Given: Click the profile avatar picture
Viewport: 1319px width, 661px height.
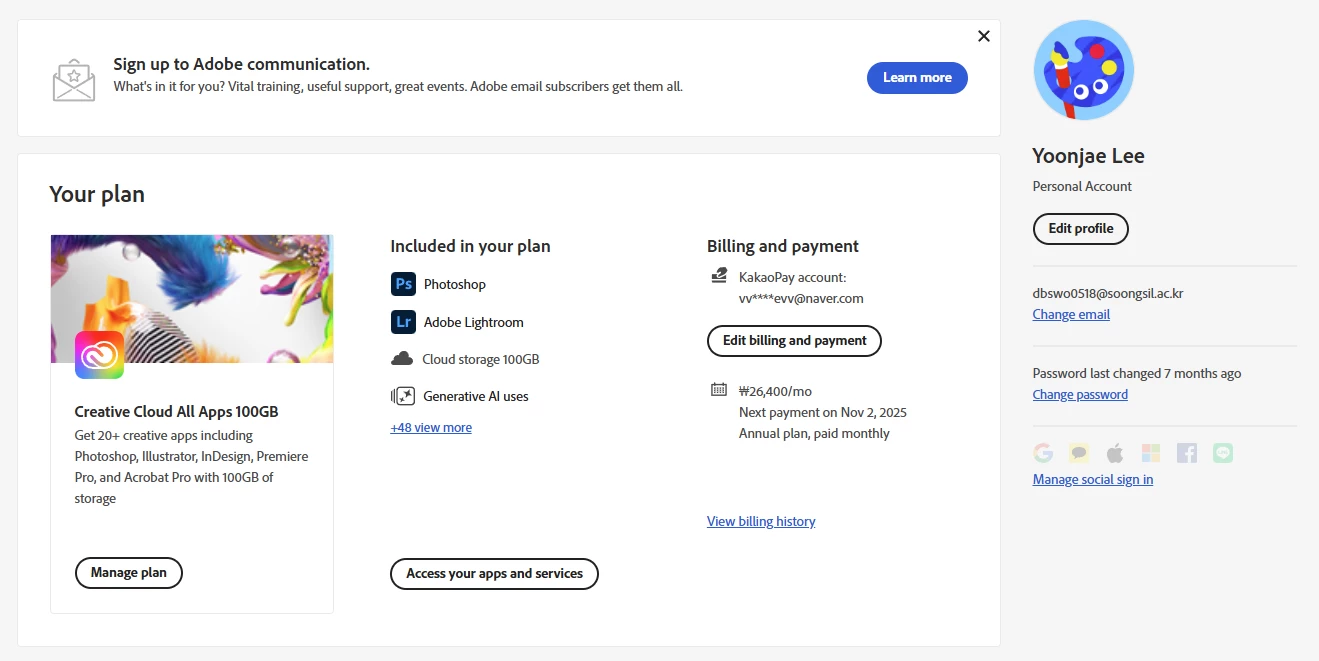Looking at the screenshot, I should click(1083, 70).
